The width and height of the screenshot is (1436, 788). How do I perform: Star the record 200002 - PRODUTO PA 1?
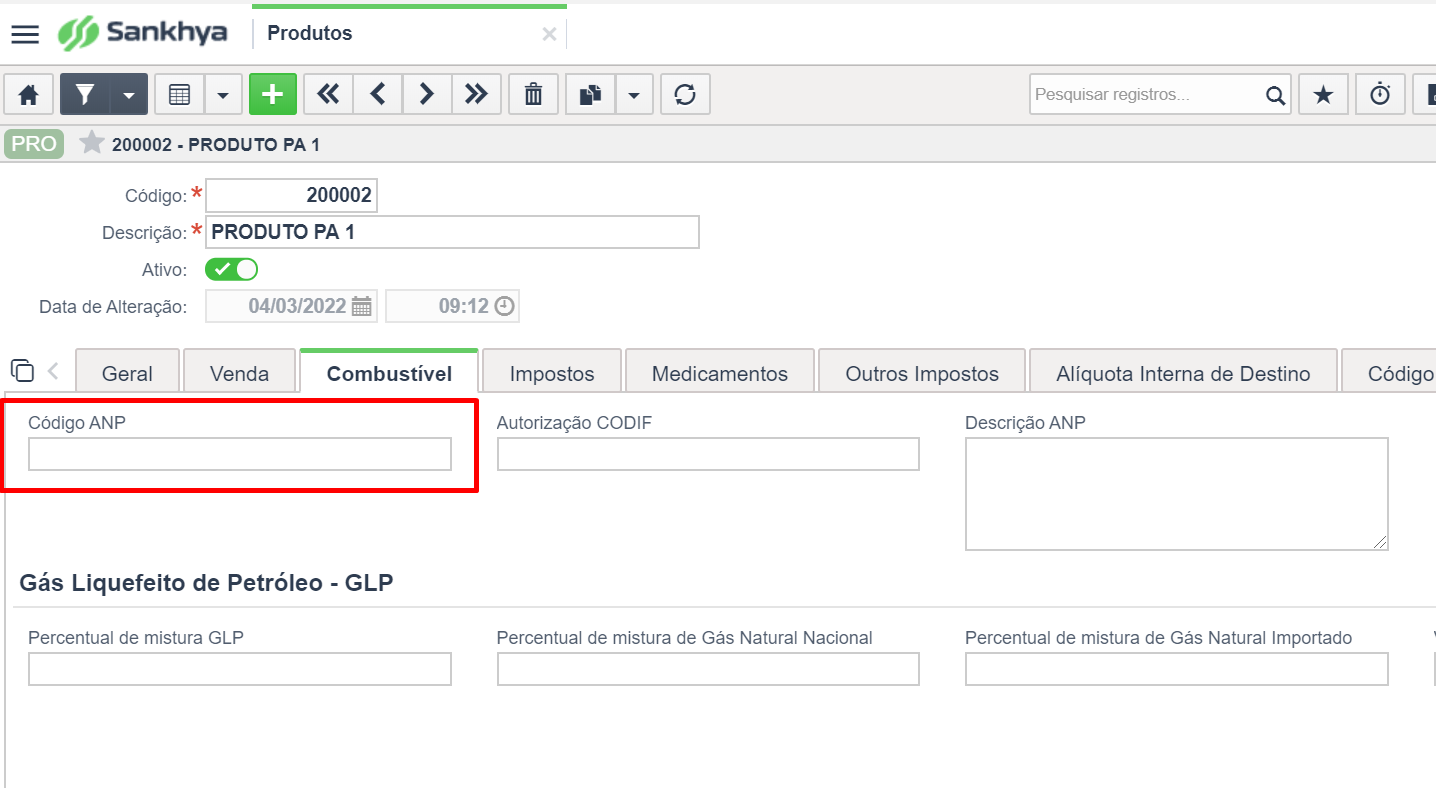[92, 143]
